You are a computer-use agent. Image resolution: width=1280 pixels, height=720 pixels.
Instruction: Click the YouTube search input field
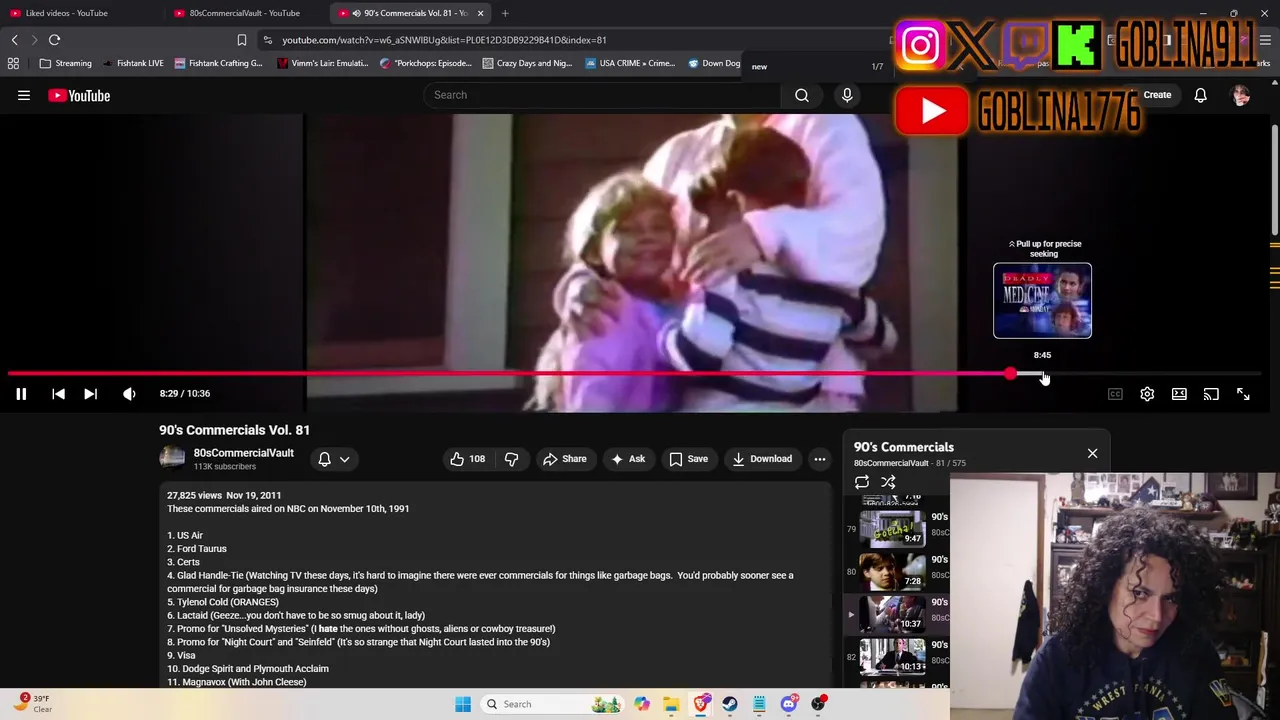(x=602, y=95)
